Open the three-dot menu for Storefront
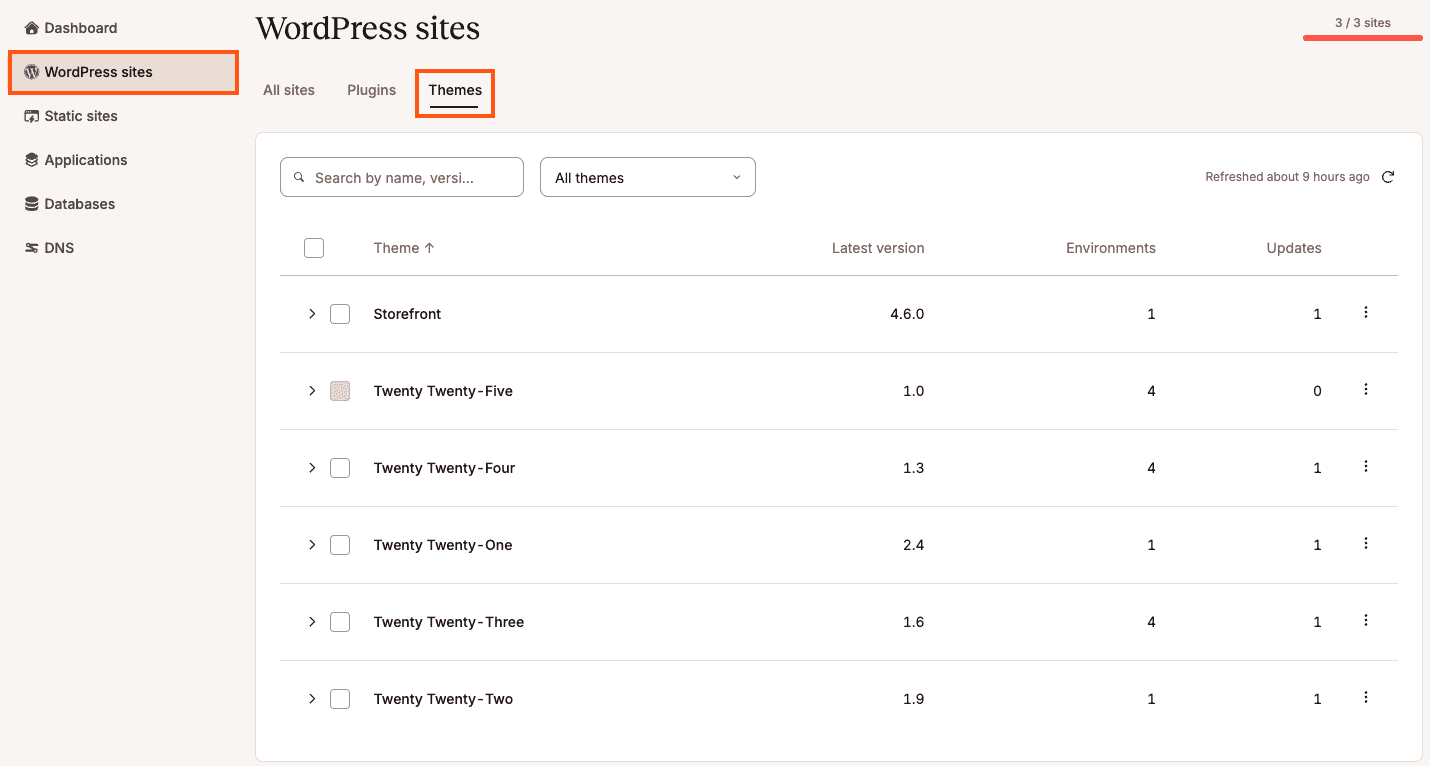This screenshot has height=766, width=1430. [x=1365, y=313]
